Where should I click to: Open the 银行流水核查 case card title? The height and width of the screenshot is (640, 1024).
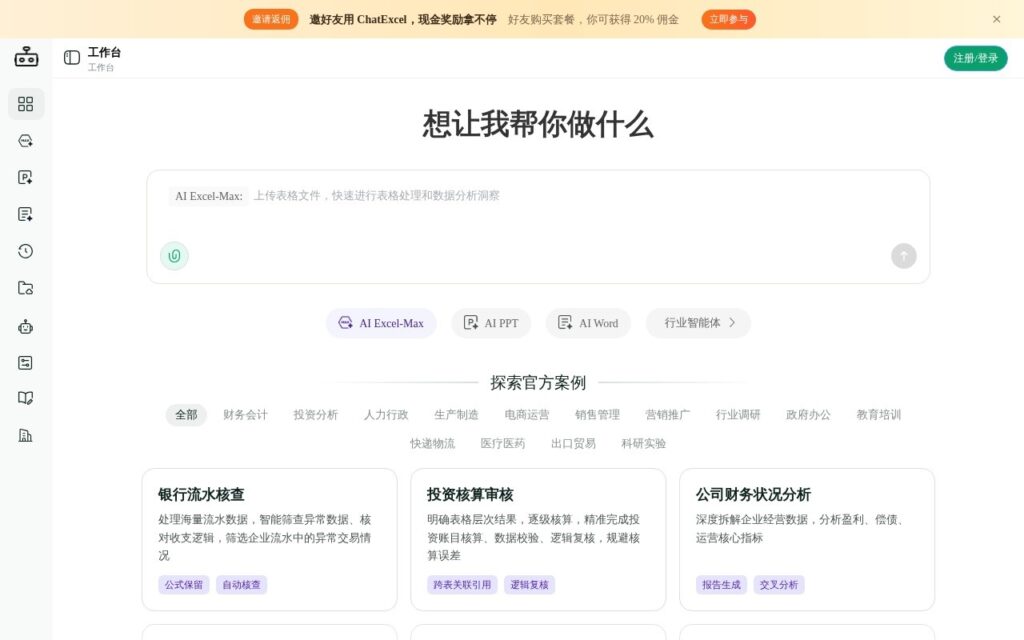pos(201,494)
